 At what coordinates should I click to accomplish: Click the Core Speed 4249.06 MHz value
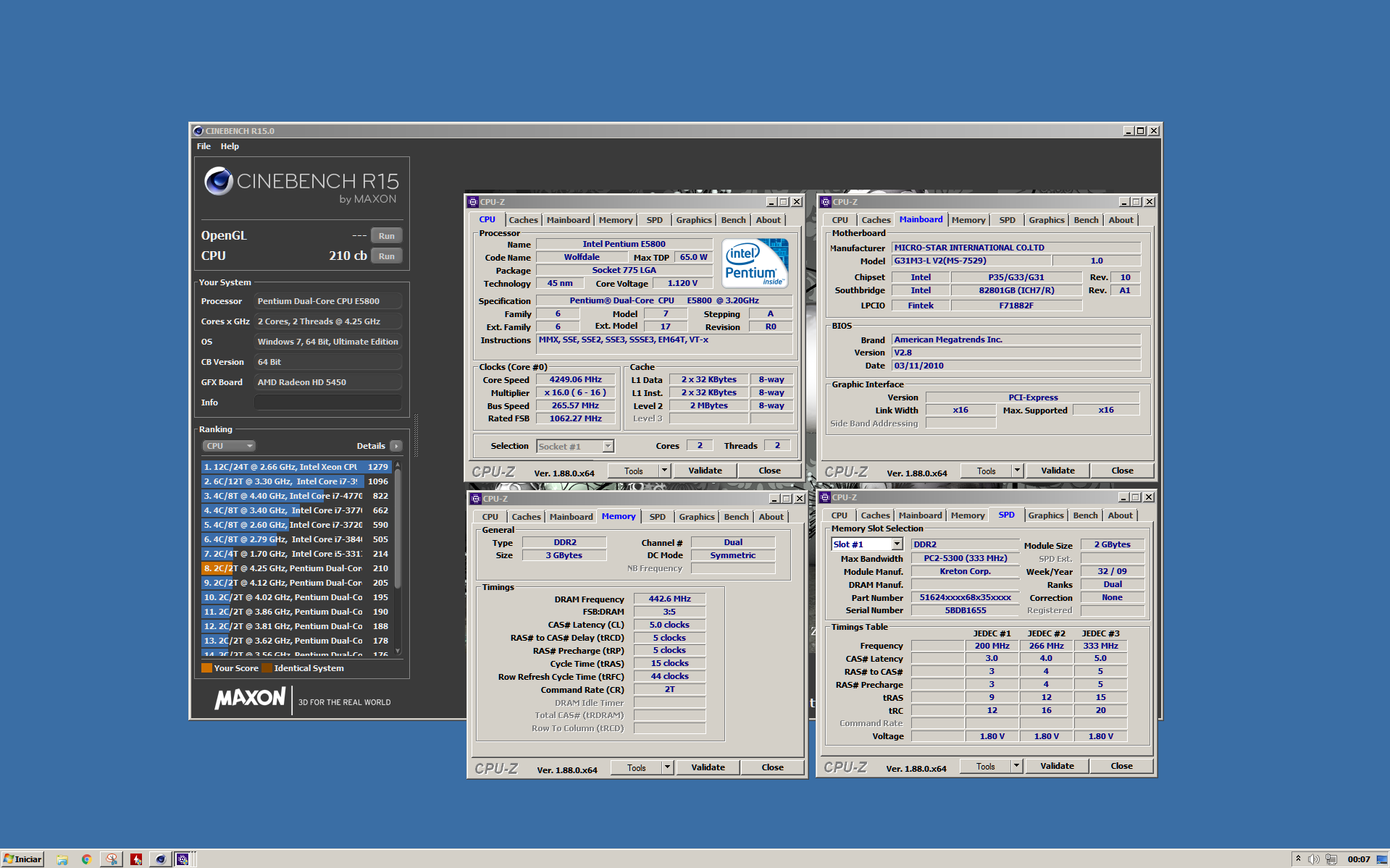(575, 379)
